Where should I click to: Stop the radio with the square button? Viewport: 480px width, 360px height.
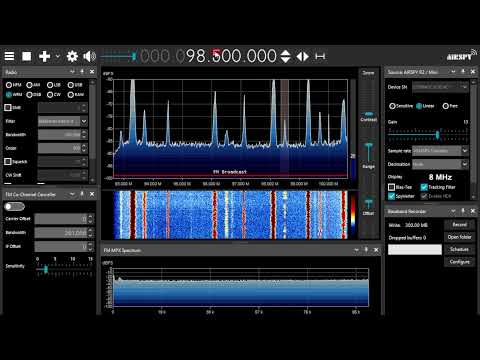[x=27, y=56]
